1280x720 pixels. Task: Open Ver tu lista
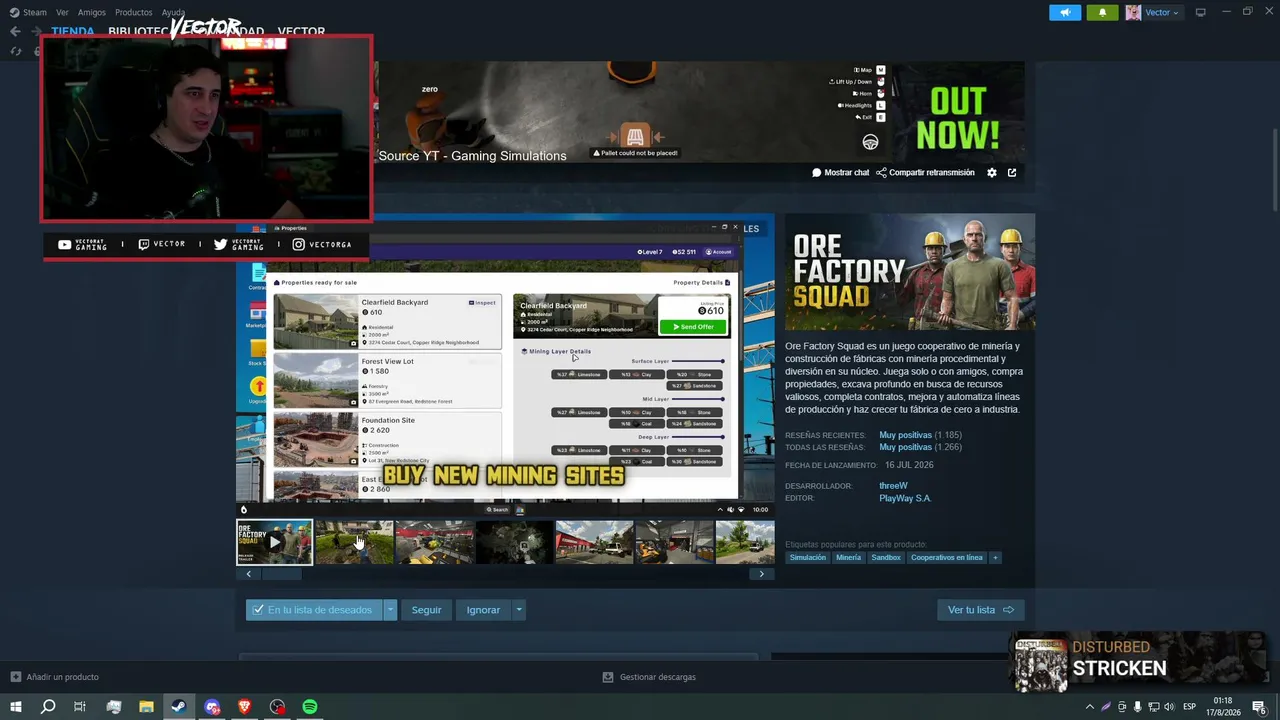point(980,610)
